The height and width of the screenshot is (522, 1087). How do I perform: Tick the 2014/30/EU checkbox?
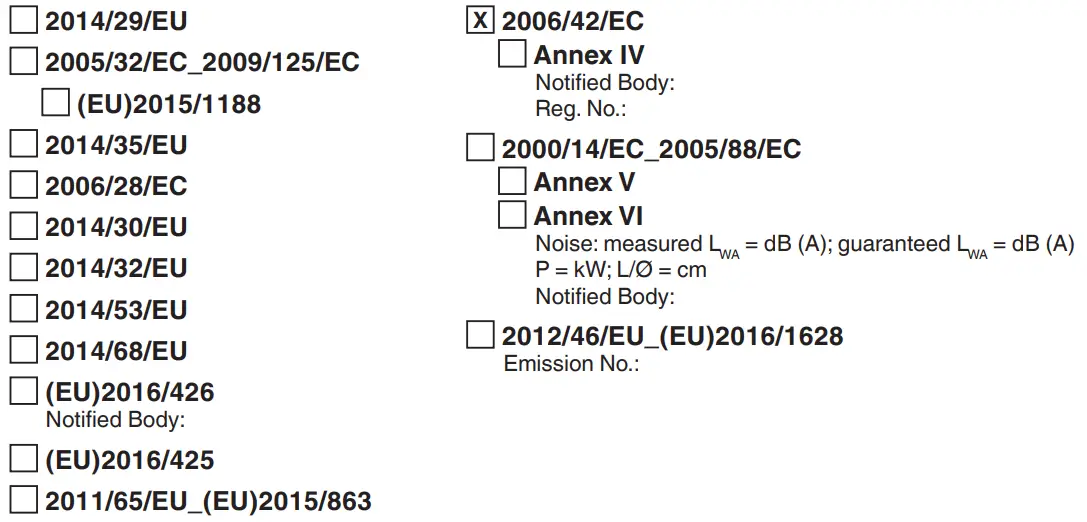pyautogui.click(x=24, y=226)
